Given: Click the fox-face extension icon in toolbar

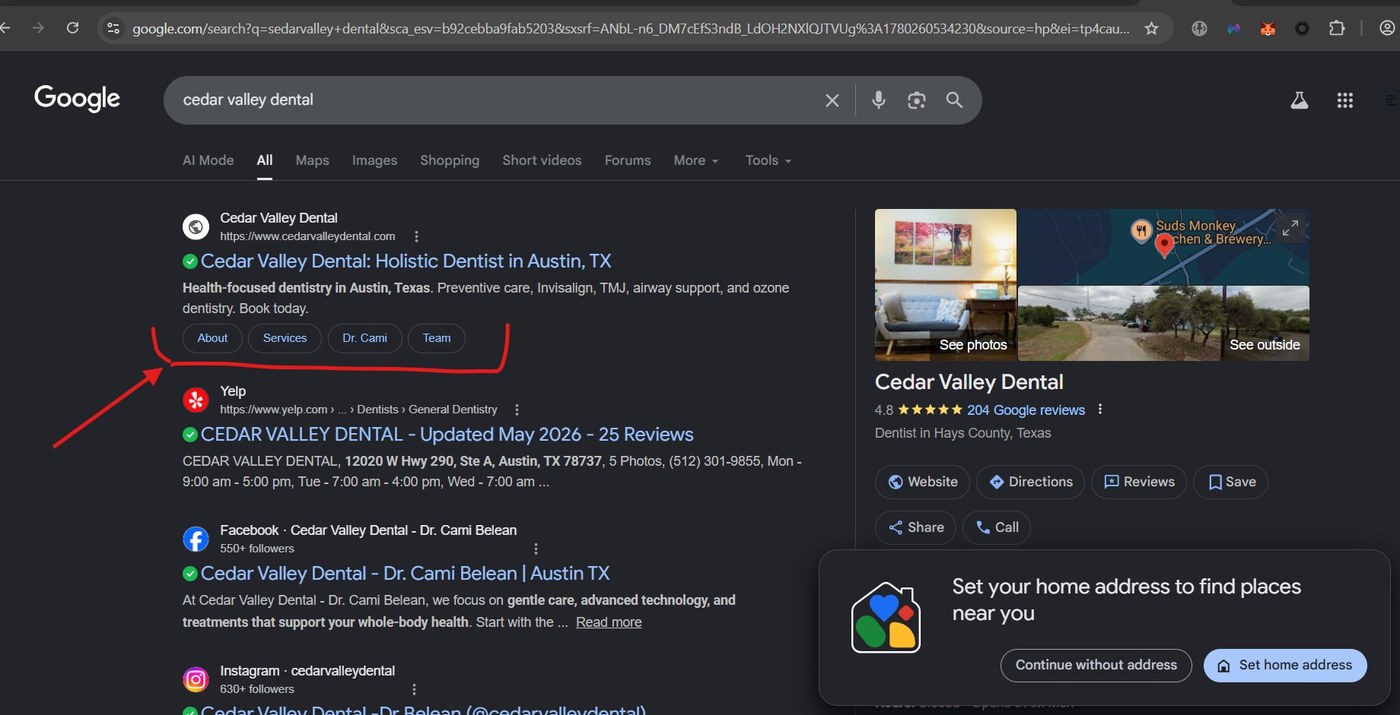Looking at the screenshot, I should [x=1268, y=29].
